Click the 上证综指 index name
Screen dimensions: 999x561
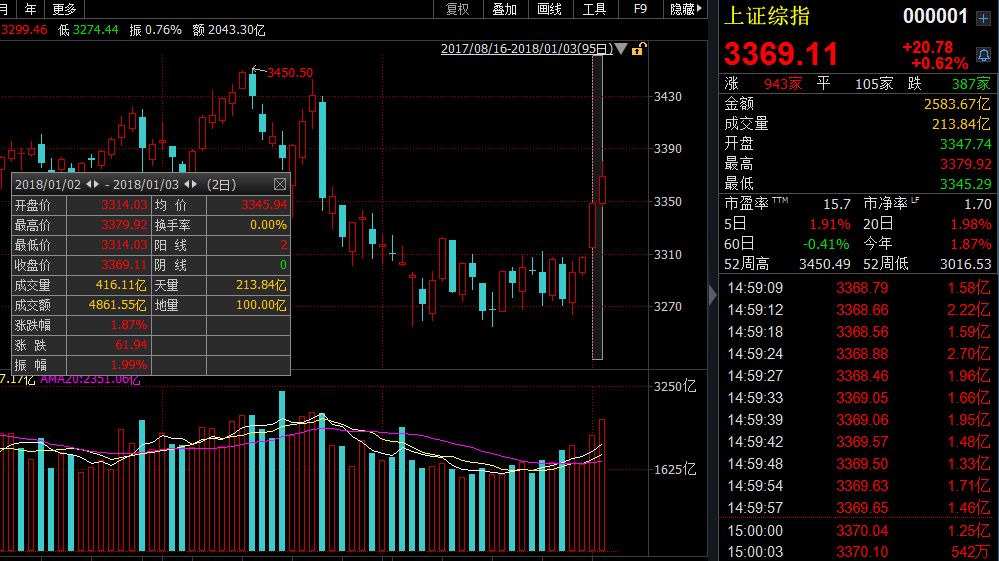pos(767,16)
